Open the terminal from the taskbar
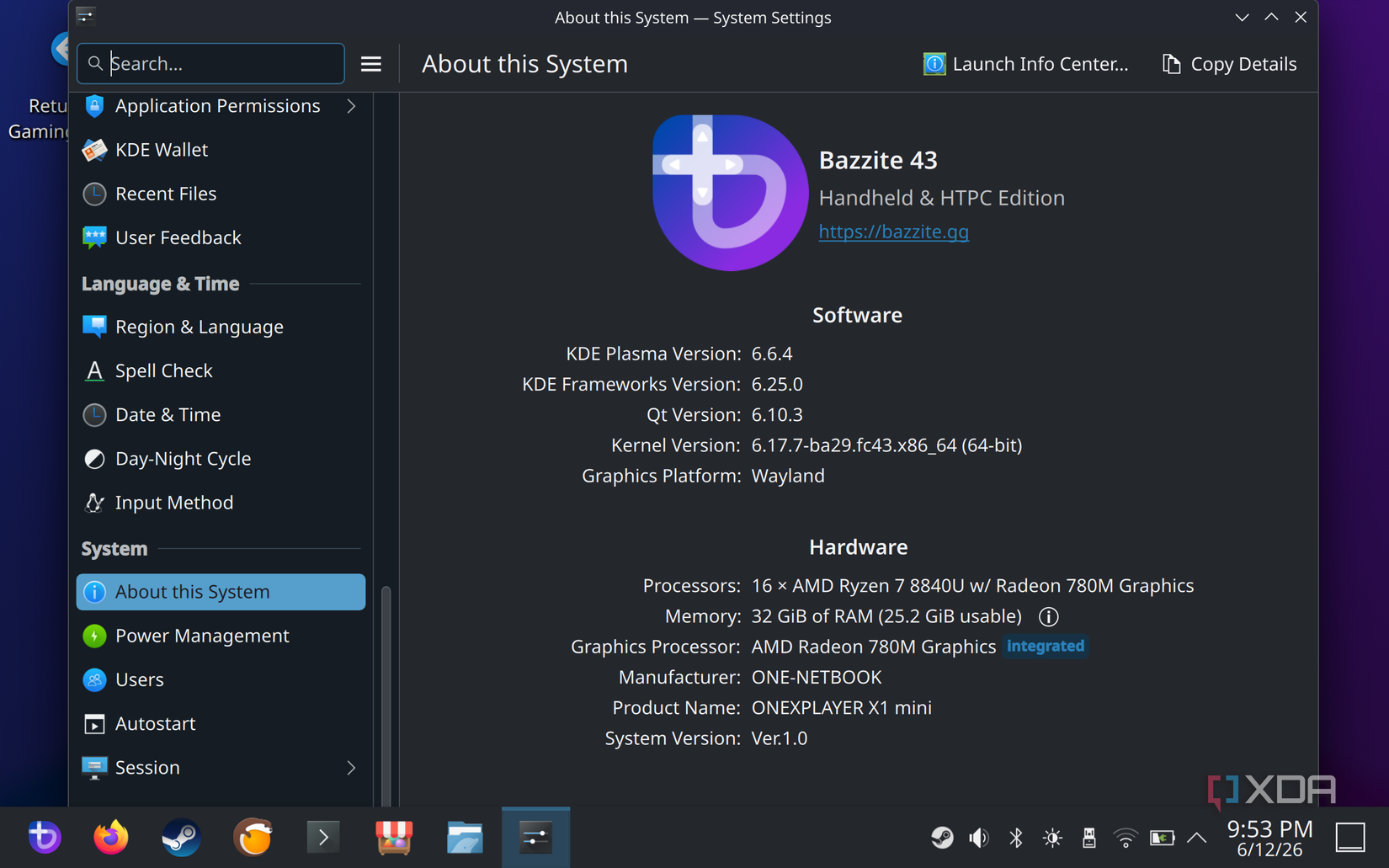Image resolution: width=1389 pixels, height=868 pixels. pyautogui.click(x=323, y=838)
